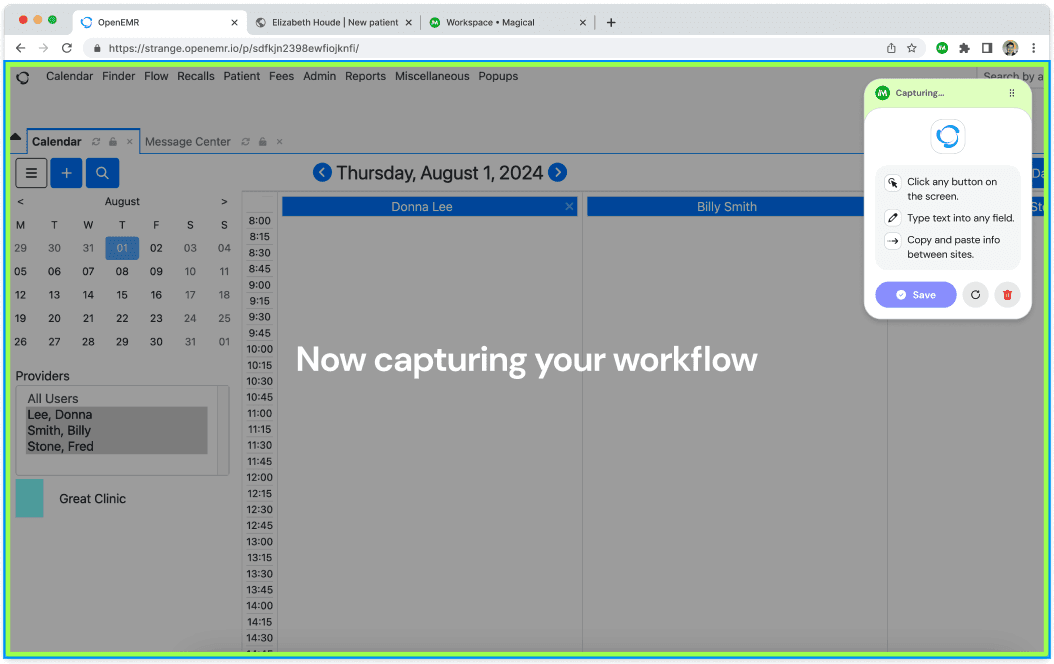Close the Calendar tab
1054x664 pixels.
[x=130, y=142]
